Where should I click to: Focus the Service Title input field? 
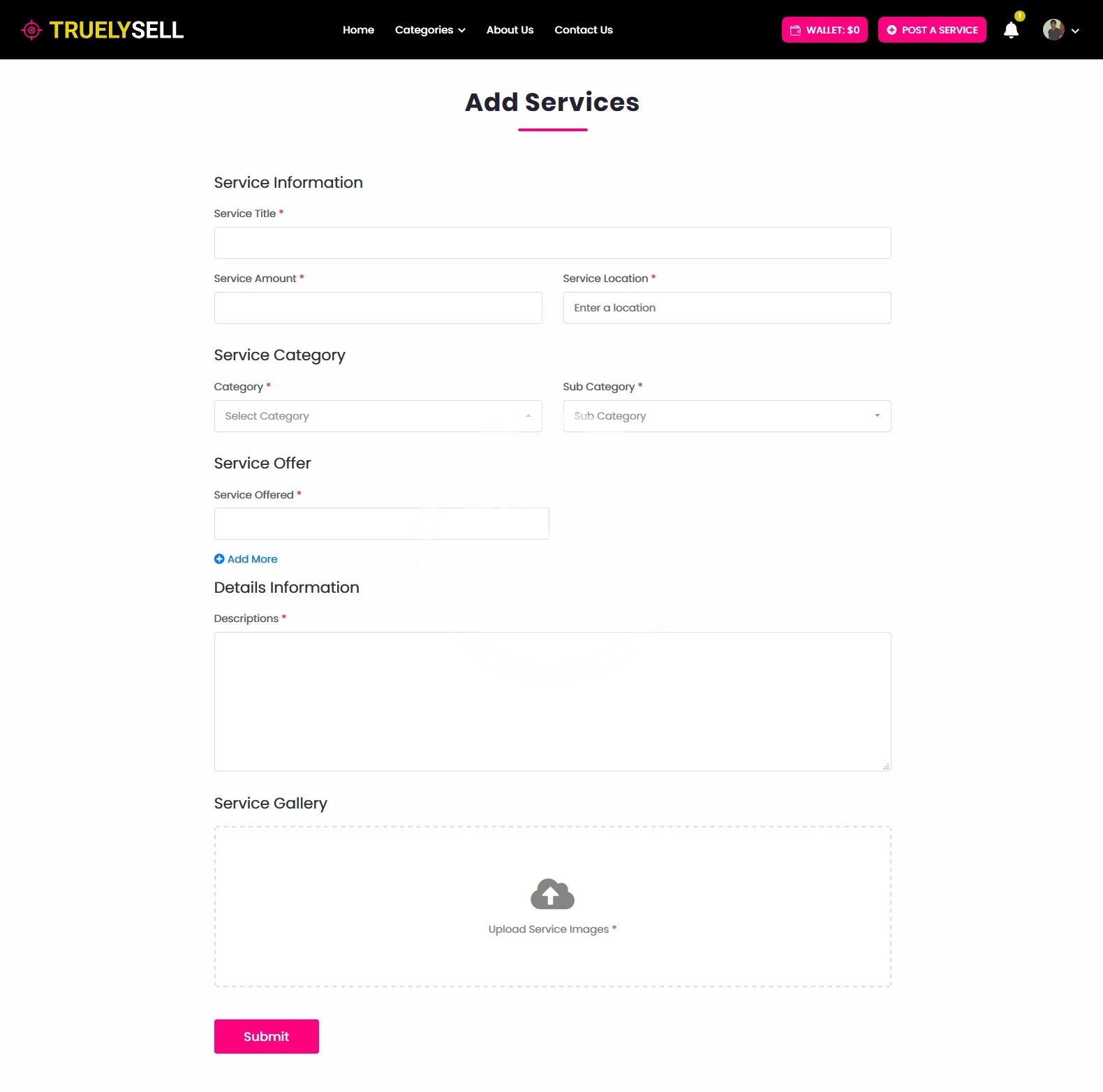pos(552,243)
